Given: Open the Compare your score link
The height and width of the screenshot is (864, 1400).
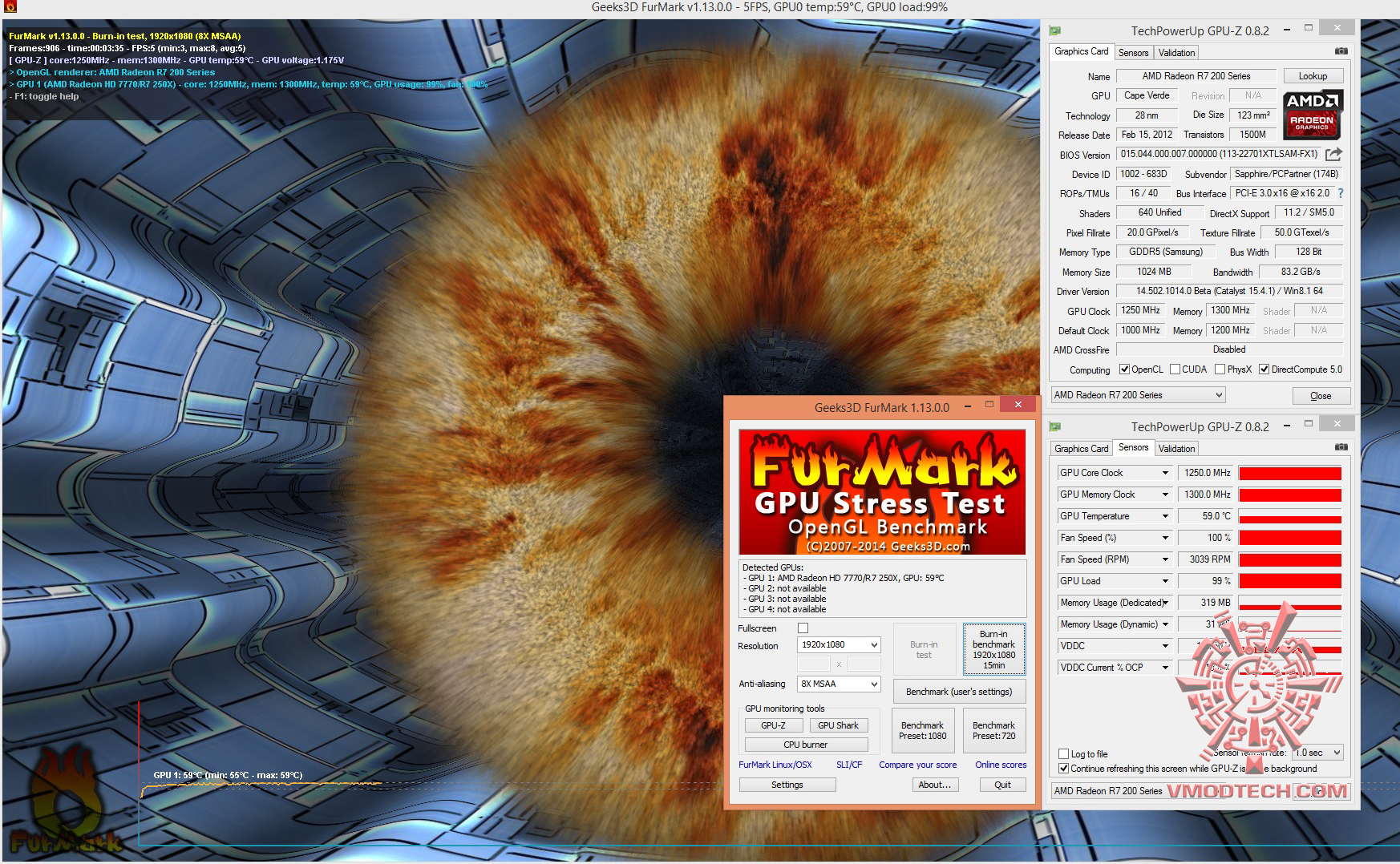Looking at the screenshot, I should [917, 765].
